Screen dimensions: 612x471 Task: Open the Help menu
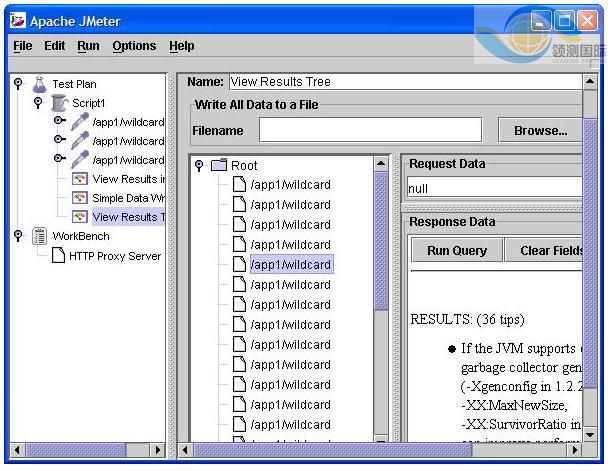[x=181, y=46]
